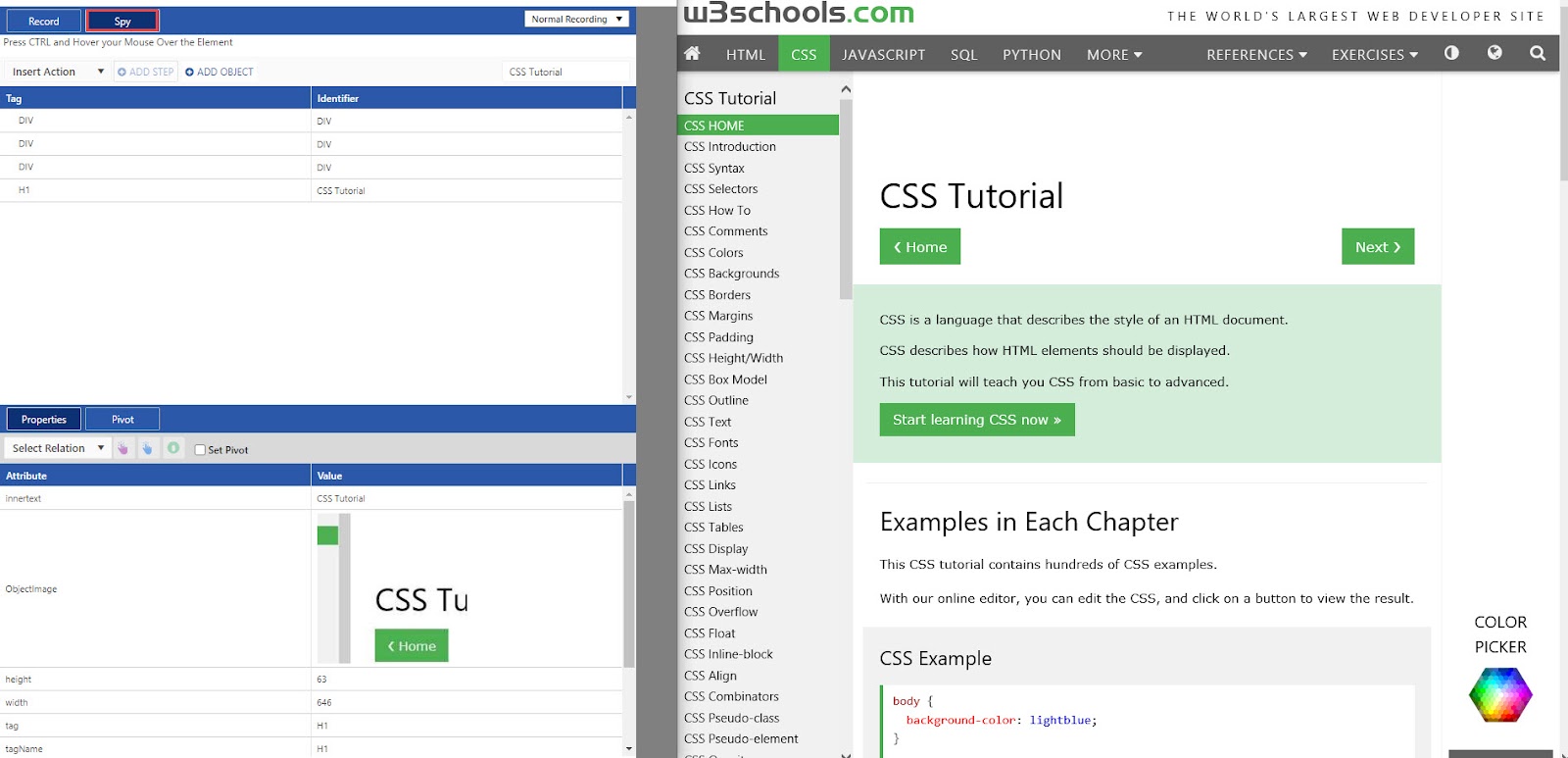This screenshot has height=758, width=1568.
Task: Toggle the dark mode contrast icon
Action: [x=1451, y=53]
